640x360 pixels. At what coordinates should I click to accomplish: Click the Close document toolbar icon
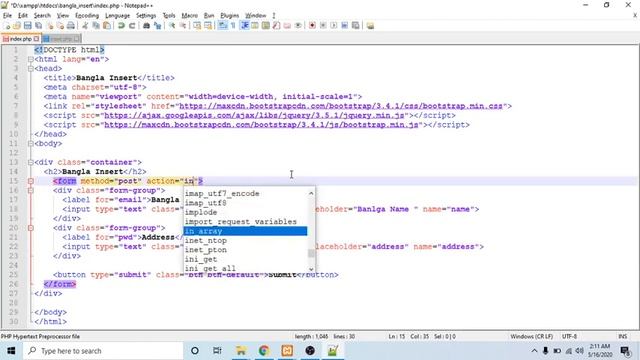coord(50,26)
